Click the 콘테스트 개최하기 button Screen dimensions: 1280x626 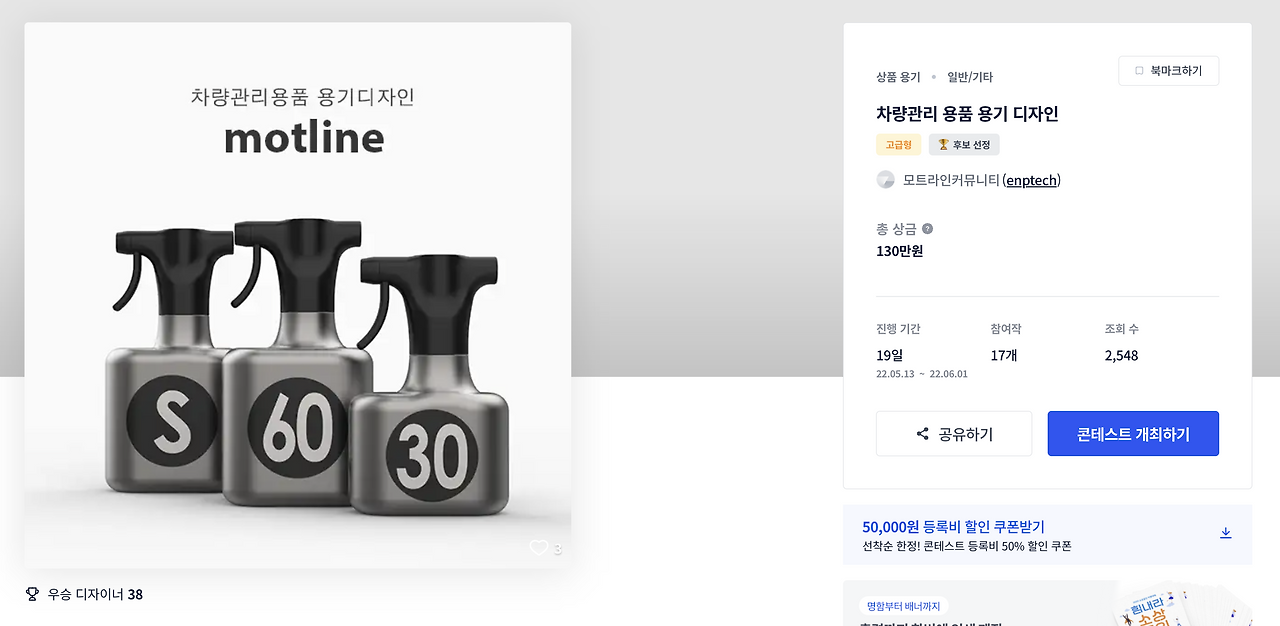click(1133, 433)
